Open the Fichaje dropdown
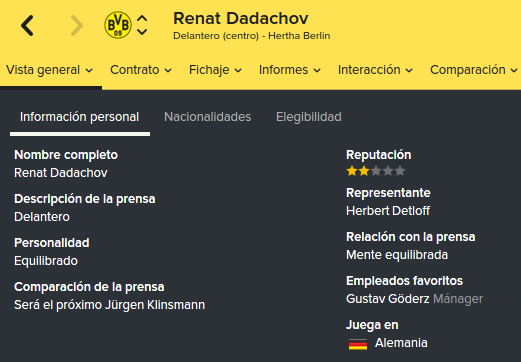This screenshot has height=362, width=521. 215,70
